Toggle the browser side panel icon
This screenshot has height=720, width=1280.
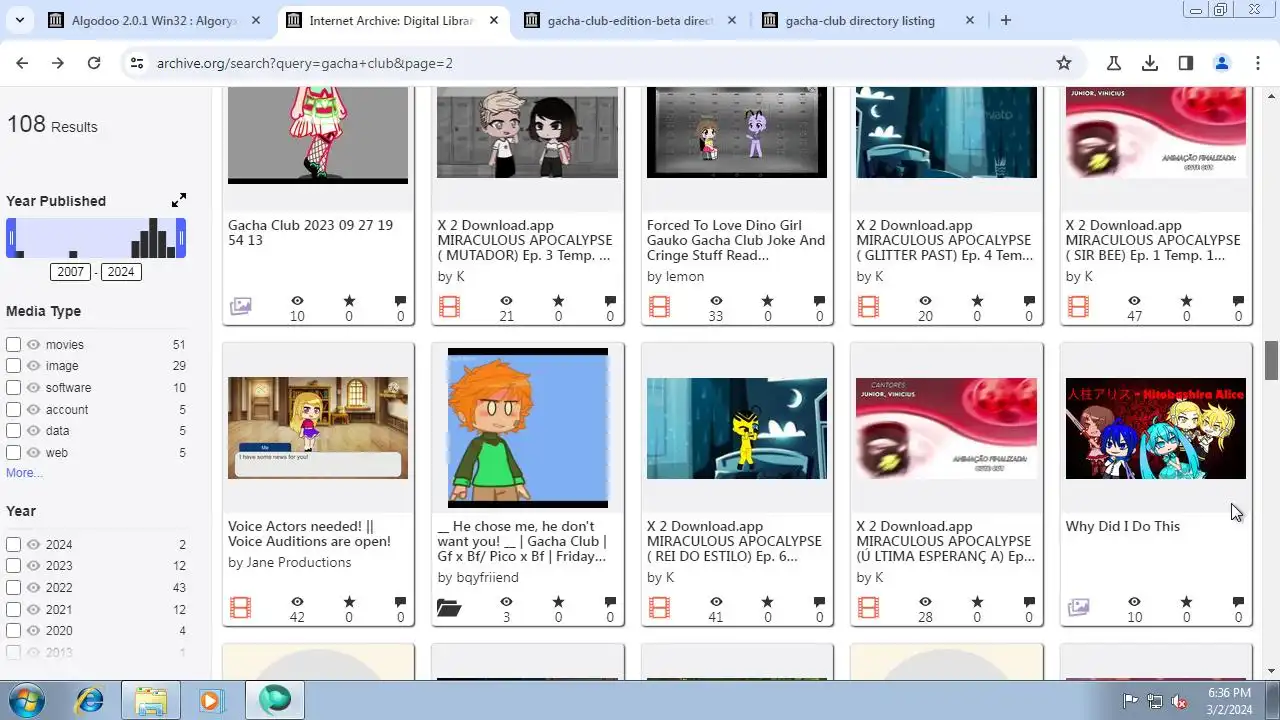[1186, 63]
